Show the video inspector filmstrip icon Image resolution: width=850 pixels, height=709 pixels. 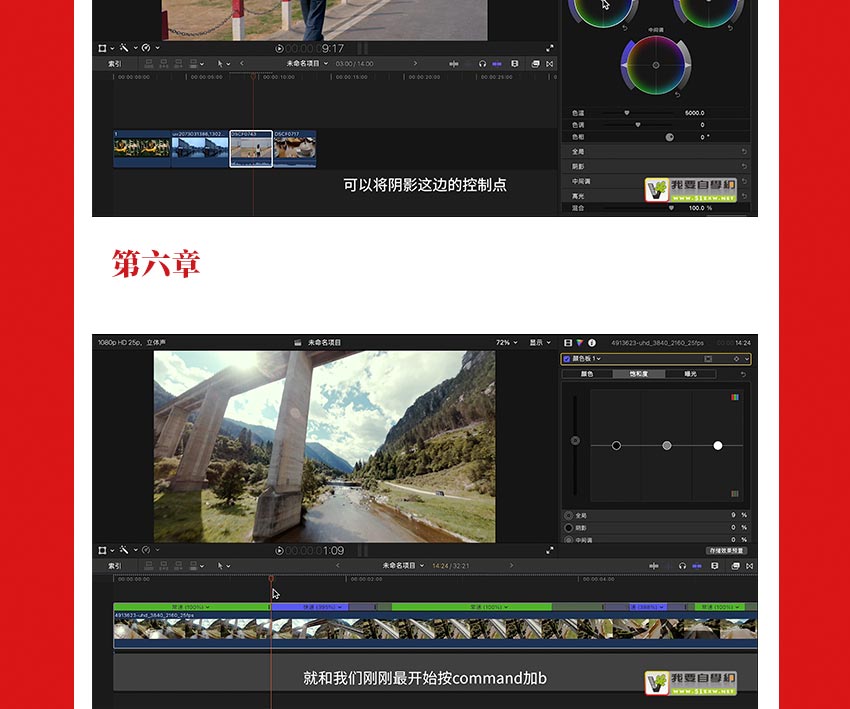click(x=568, y=343)
